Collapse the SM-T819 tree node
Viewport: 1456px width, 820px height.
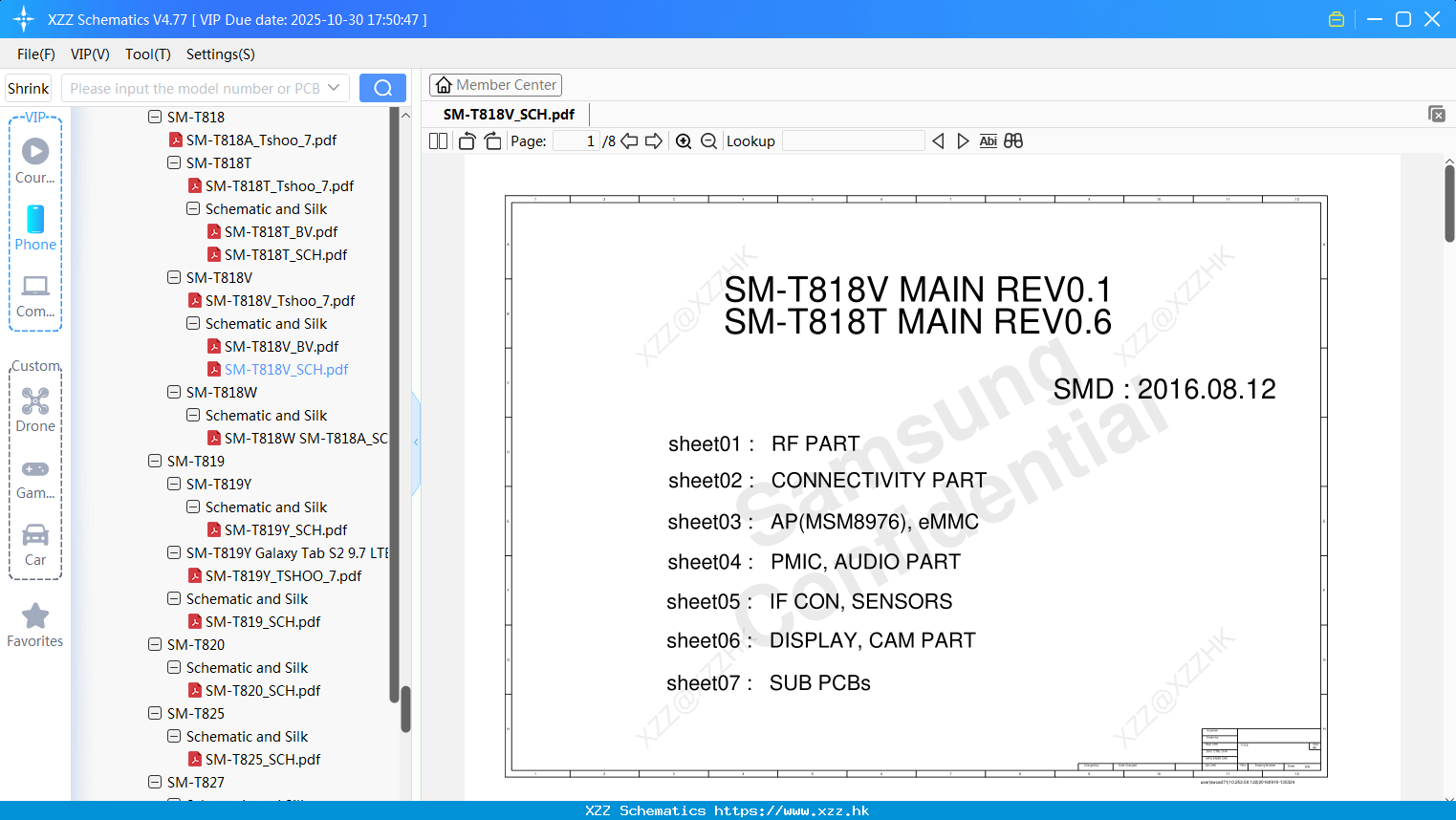pyautogui.click(x=155, y=461)
